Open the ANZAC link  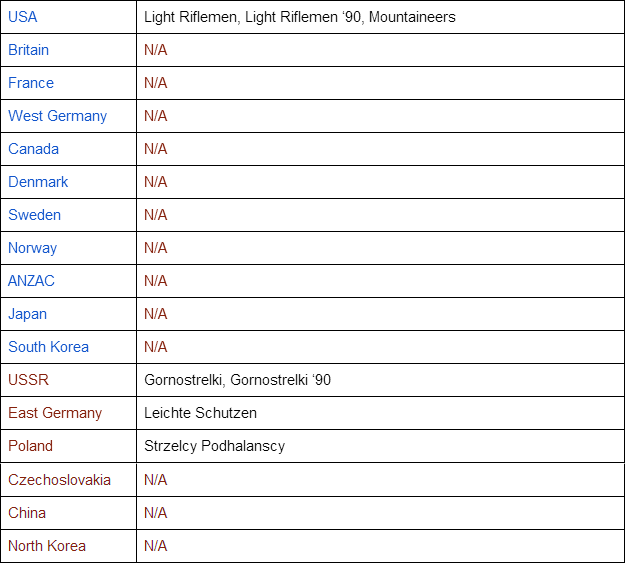pos(31,281)
